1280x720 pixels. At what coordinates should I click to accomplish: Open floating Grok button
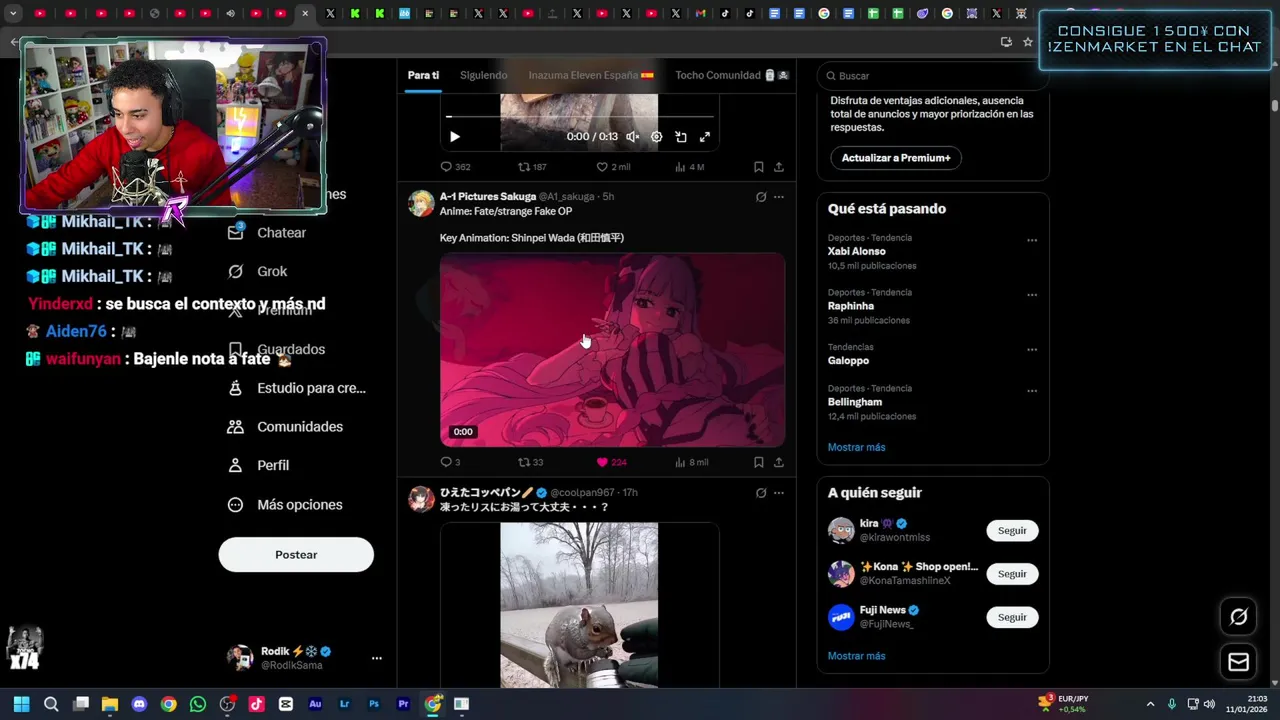pos(1238,617)
